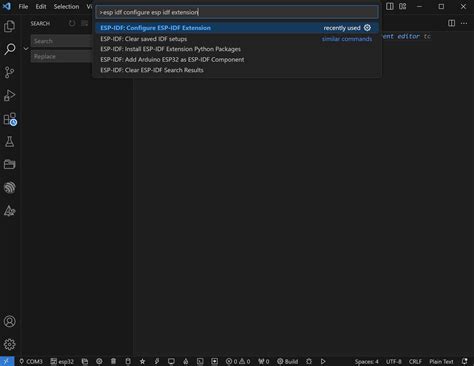
Task: Click the build, flash and monitor flame icon
Action: coord(186,361)
